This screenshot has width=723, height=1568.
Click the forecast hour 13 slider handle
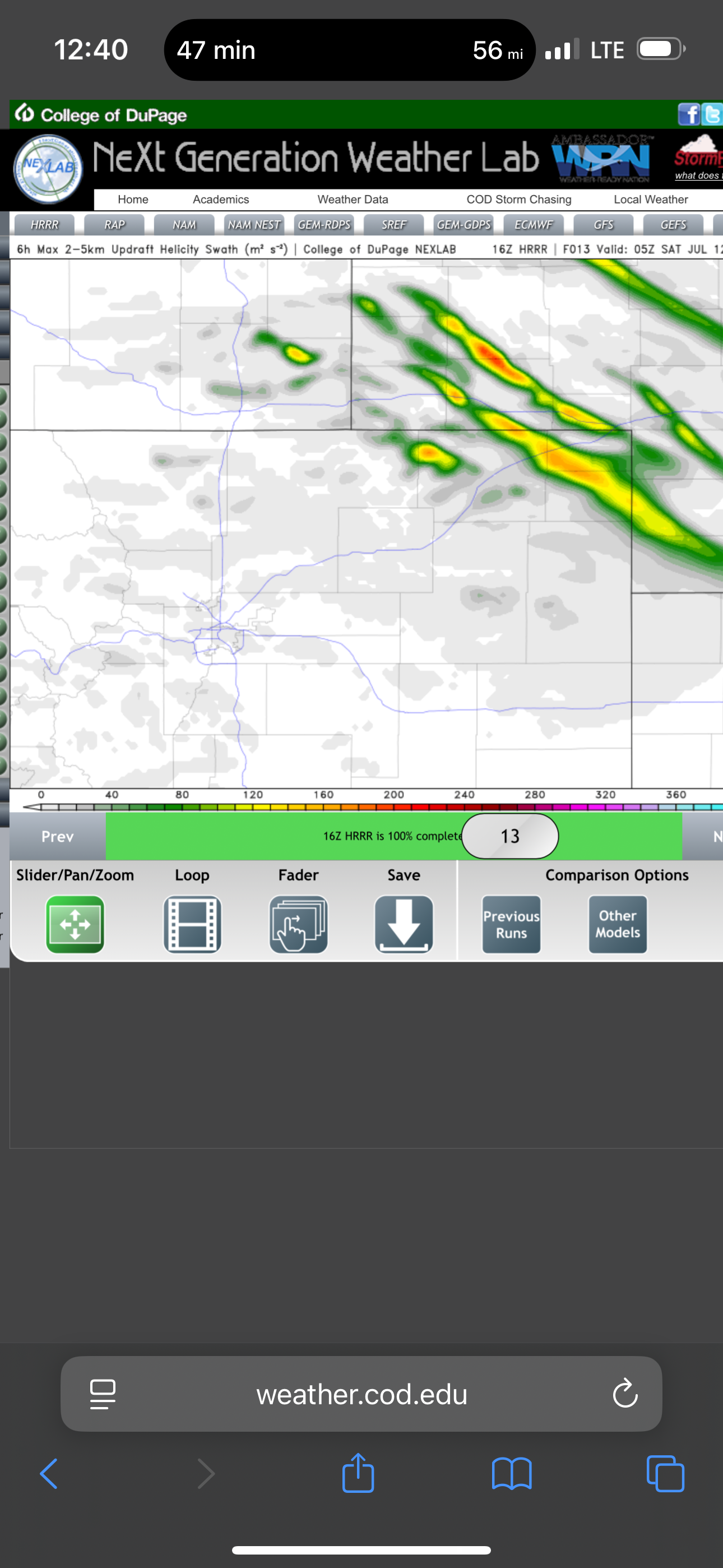click(x=510, y=836)
